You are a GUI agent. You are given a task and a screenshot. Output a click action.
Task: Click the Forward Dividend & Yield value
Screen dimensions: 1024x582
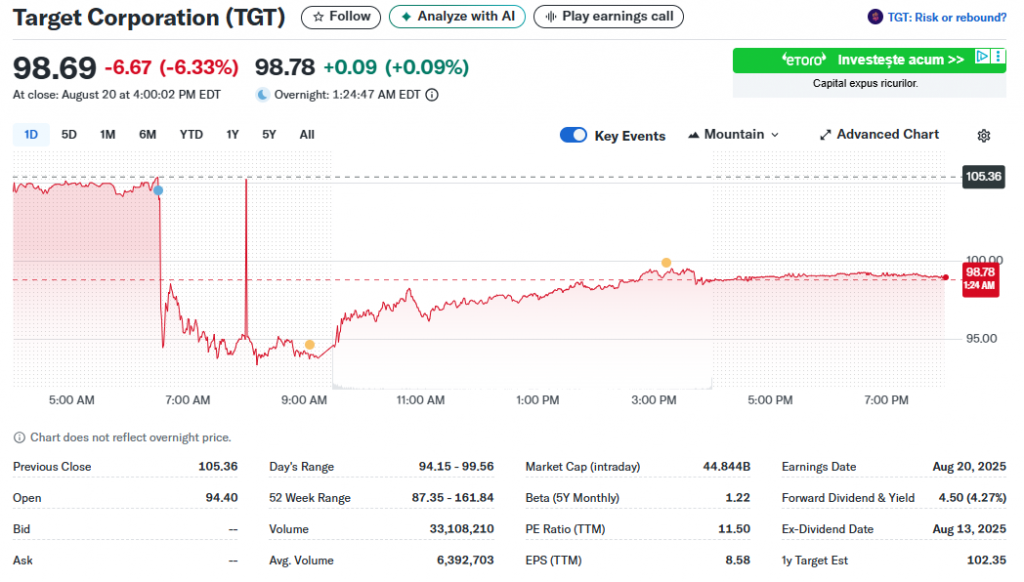(x=972, y=498)
